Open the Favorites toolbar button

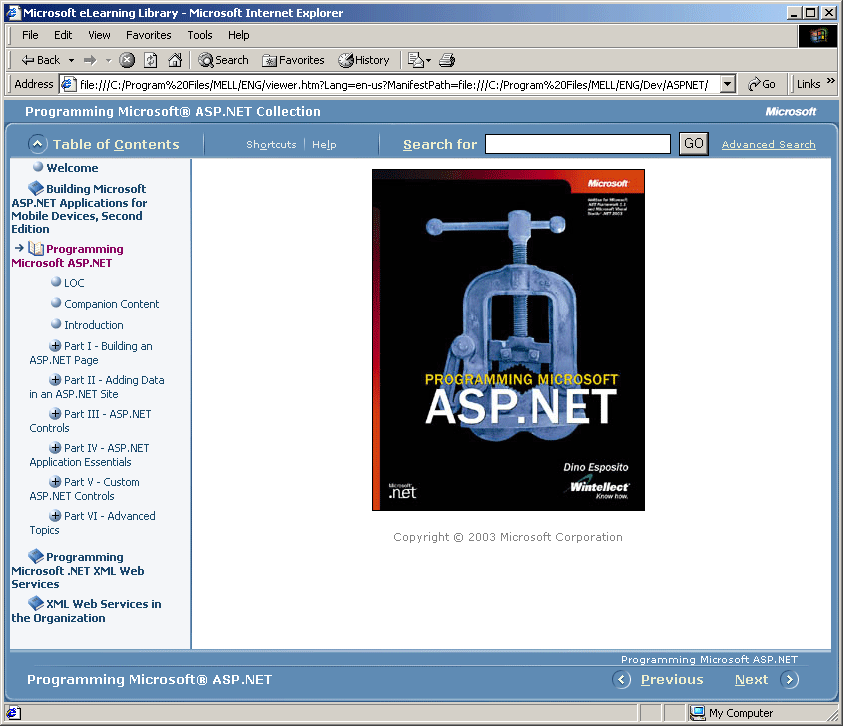[x=293, y=60]
